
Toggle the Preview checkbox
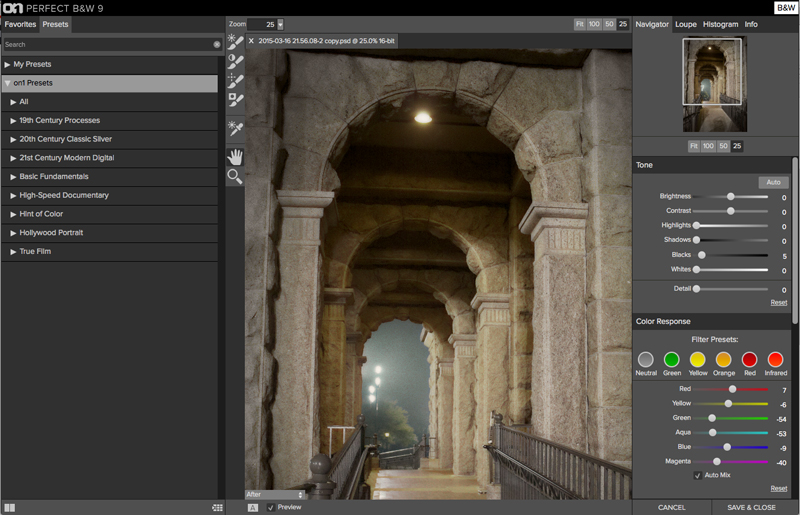click(271, 507)
